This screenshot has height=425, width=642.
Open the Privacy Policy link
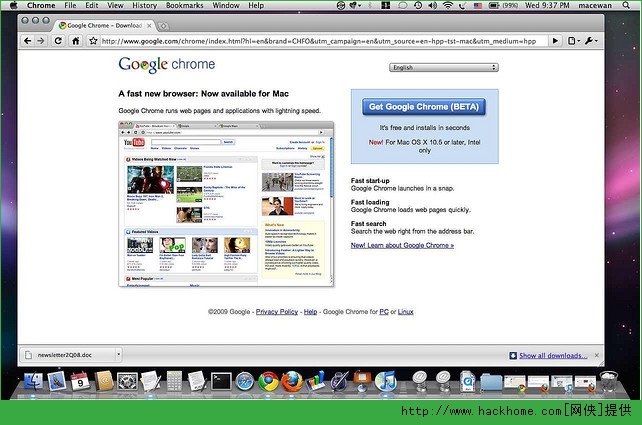tap(277, 312)
